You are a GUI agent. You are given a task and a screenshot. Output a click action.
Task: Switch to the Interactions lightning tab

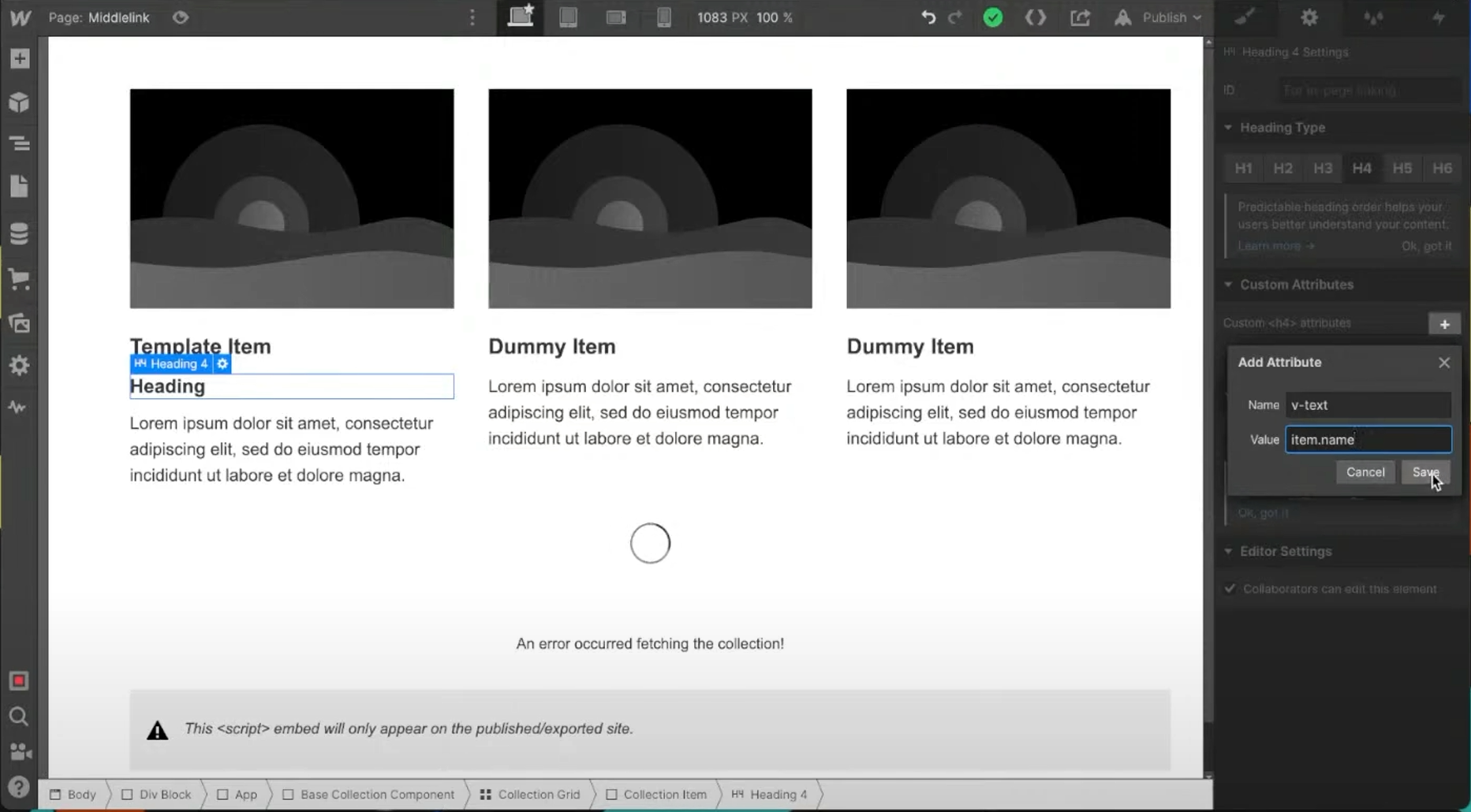coord(1439,17)
